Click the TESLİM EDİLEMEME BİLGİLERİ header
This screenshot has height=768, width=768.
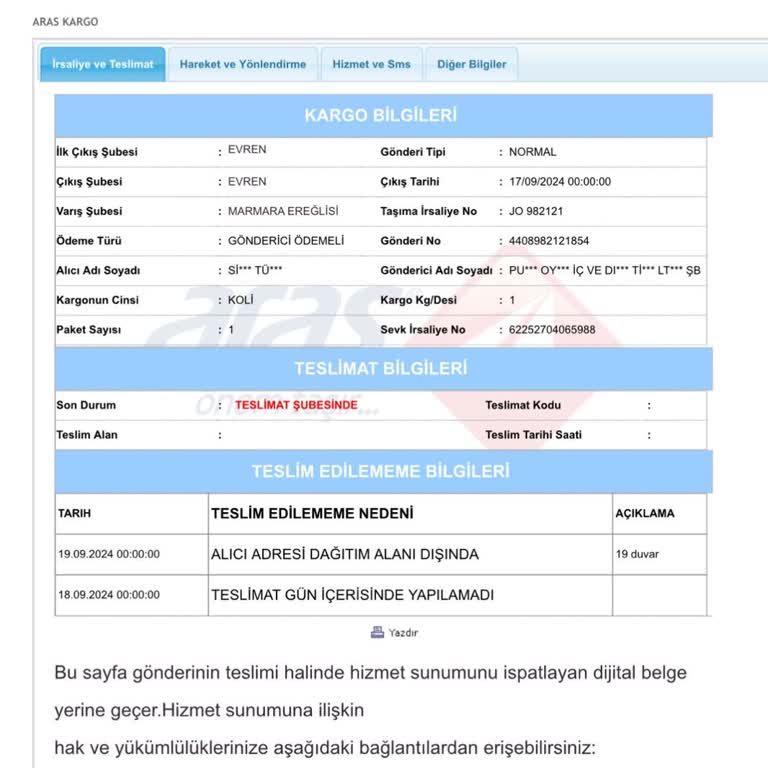384,471
